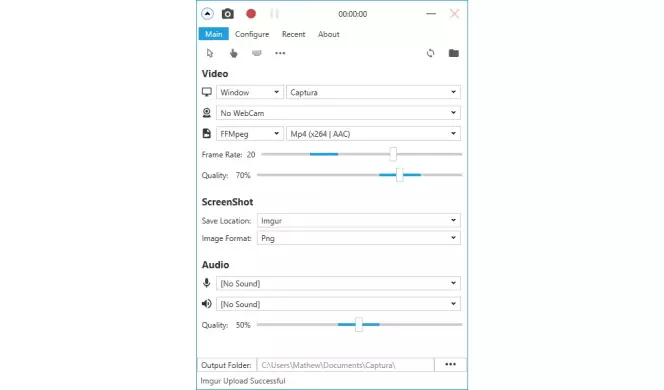This screenshot has height=390, width=664.
Task: Open the Imgur save location dropdown
Action: 359,220
